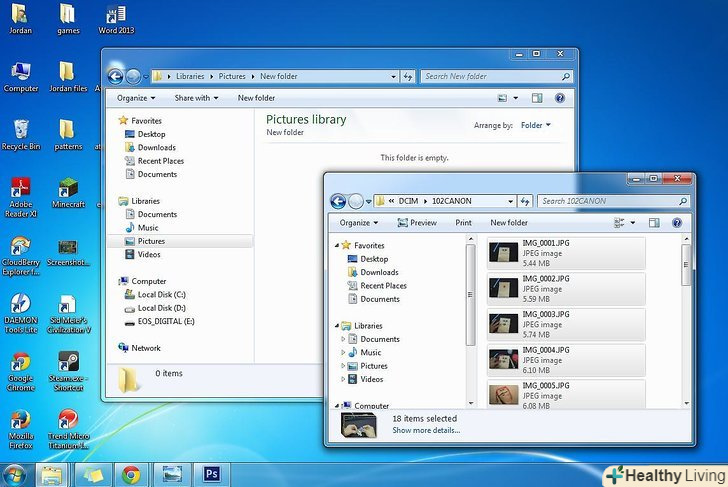
Task: Select the Adobe Reader XI desktop icon
Action: [20, 187]
